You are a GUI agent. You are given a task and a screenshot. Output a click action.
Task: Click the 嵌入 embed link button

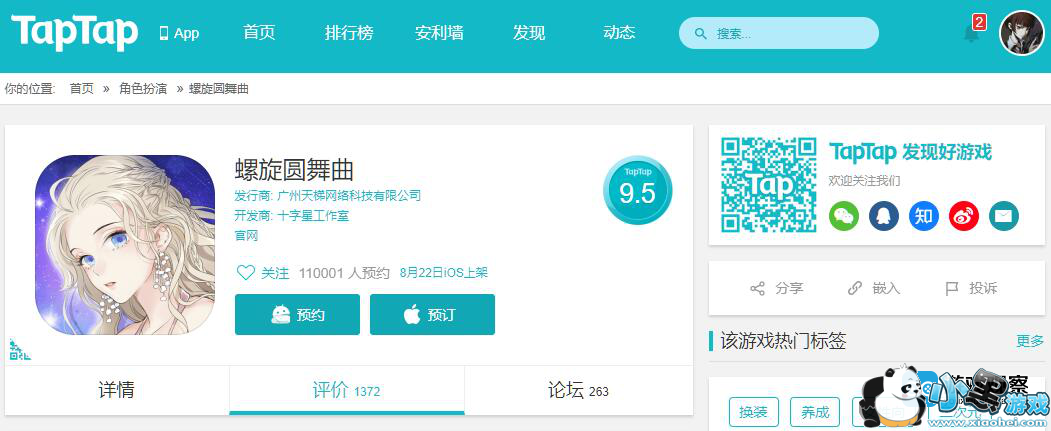coord(874,288)
